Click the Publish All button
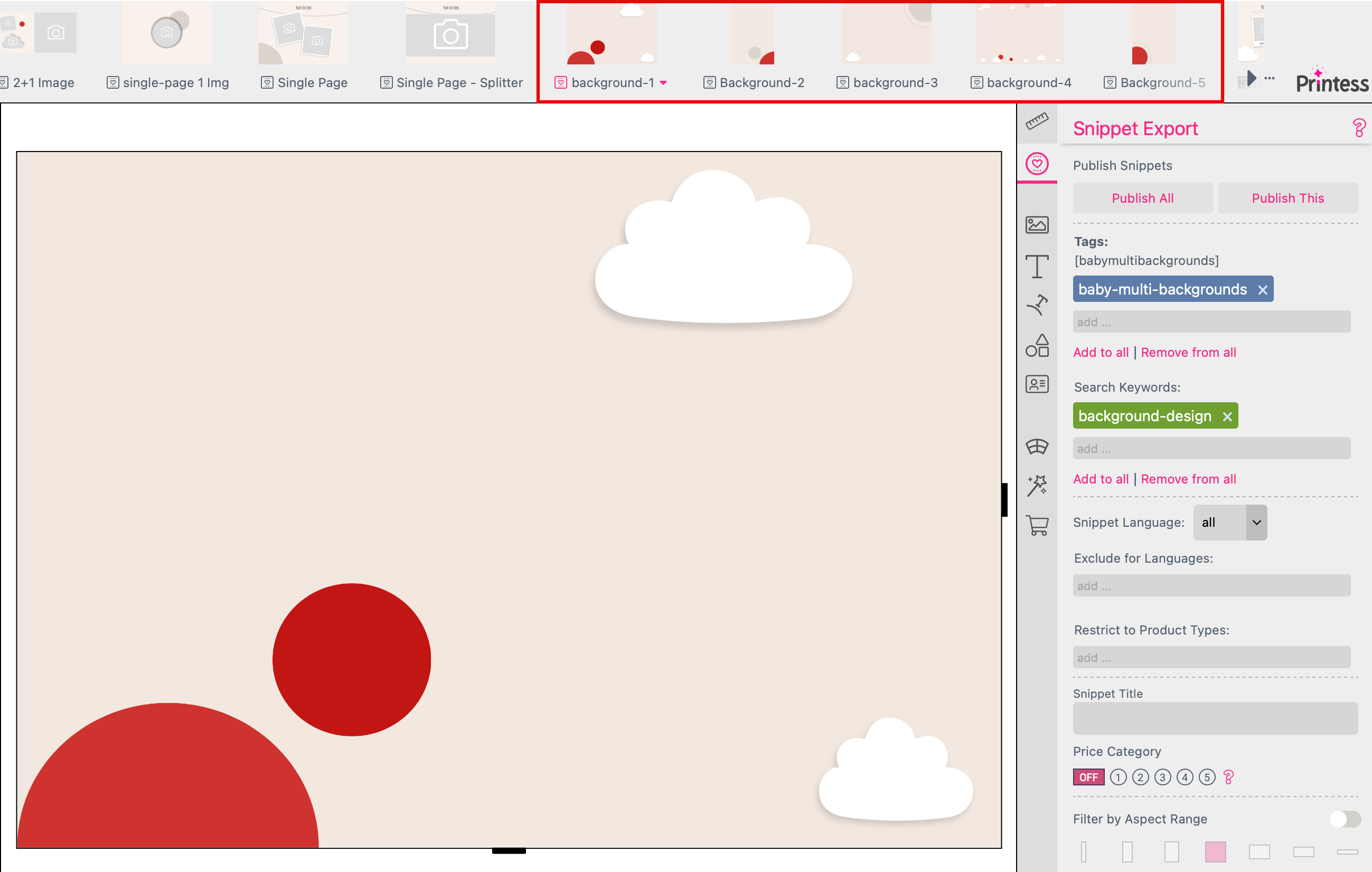1372x872 pixels. pos(1142,197)
